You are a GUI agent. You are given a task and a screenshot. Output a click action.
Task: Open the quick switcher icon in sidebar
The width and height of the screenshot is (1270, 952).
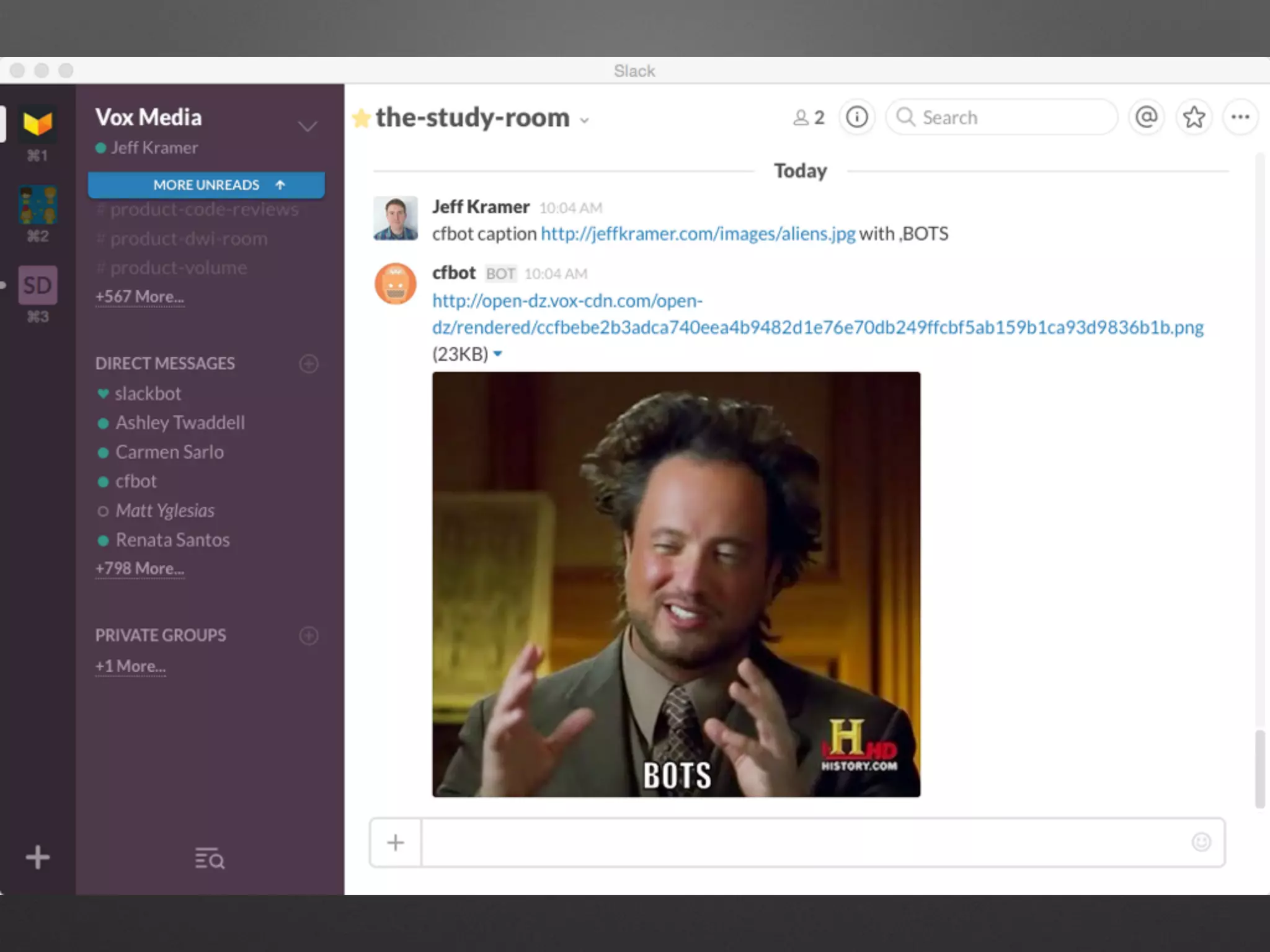click(210, 858)
